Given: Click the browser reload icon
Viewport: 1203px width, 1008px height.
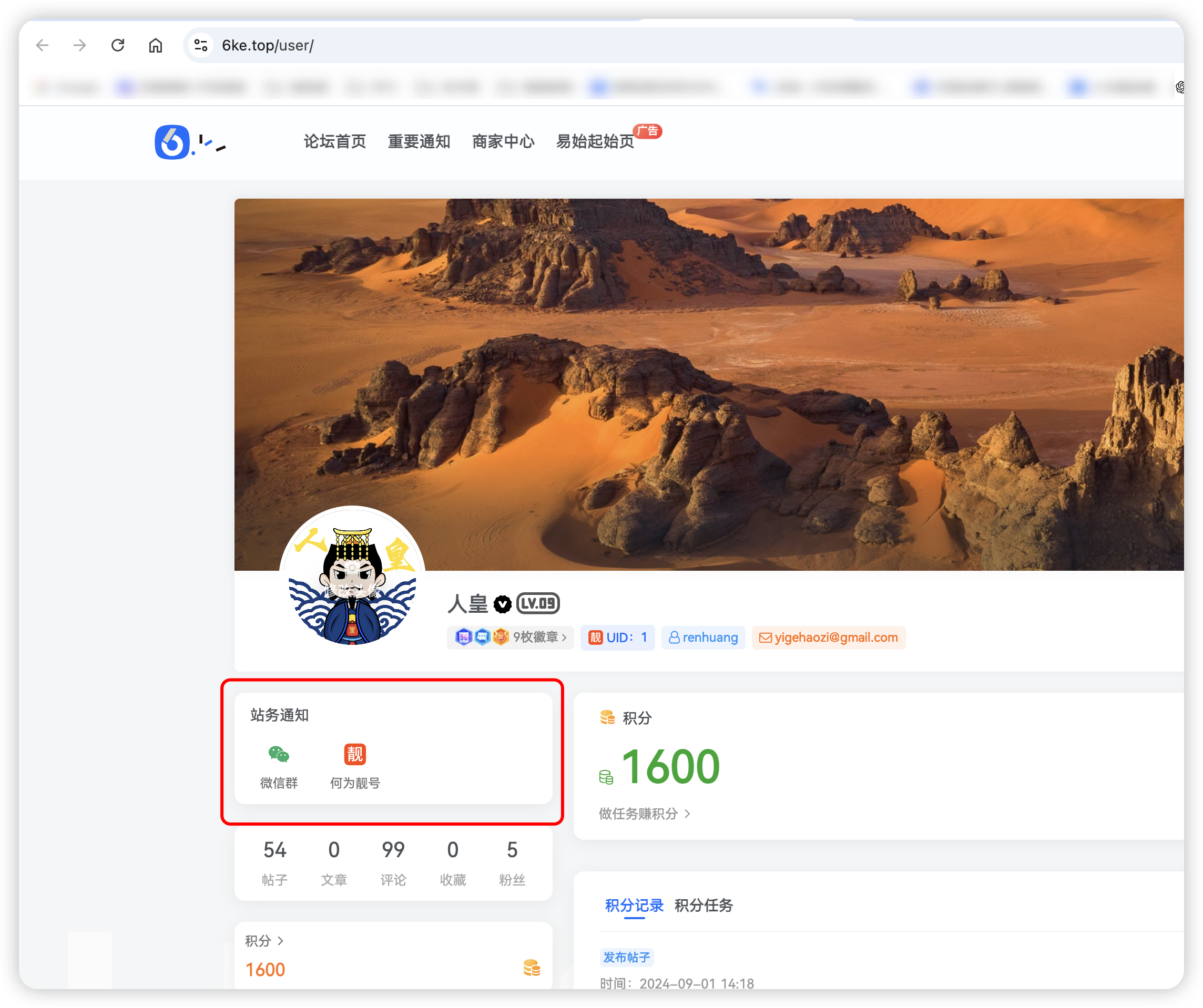Looking at the screenshot, I should coord(118,45).
